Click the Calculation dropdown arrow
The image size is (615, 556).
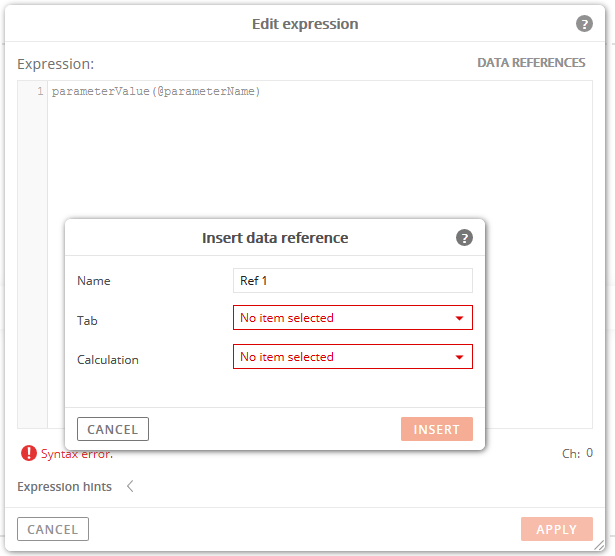pos(459,357)
